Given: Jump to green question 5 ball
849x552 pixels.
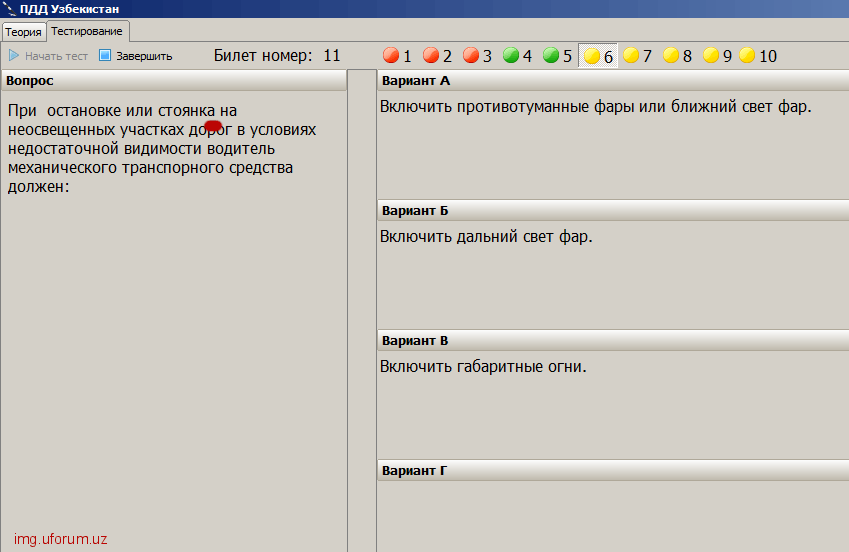Looking at the screenshot, I should pos(551,56).
